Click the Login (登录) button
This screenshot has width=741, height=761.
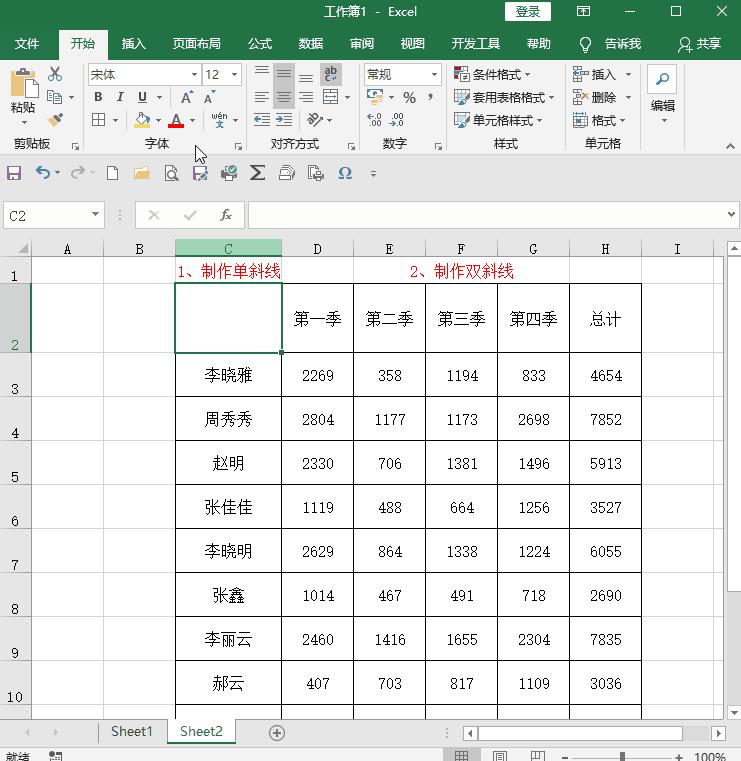[x=527, y=11]
